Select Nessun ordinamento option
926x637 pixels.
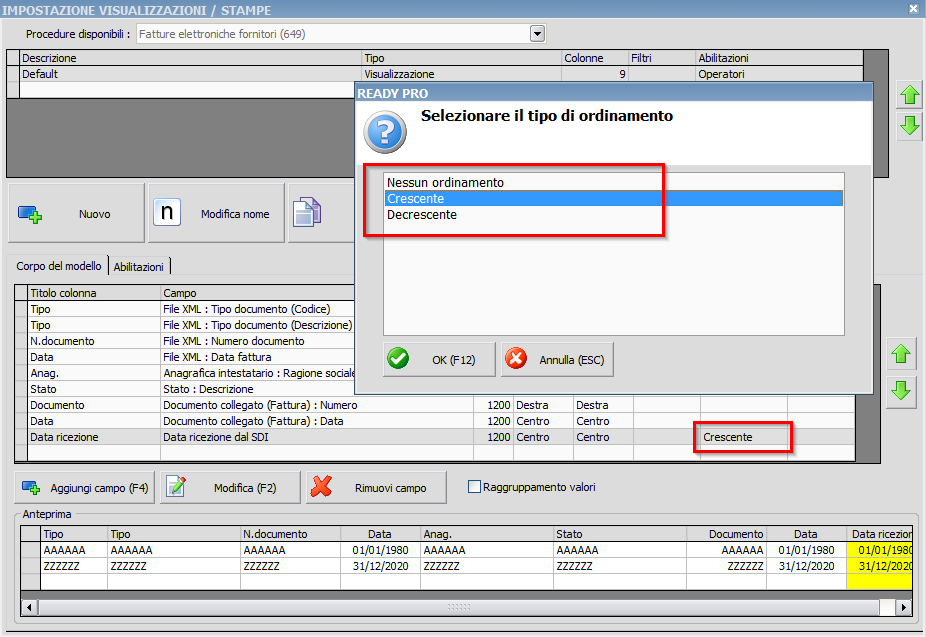614,182
